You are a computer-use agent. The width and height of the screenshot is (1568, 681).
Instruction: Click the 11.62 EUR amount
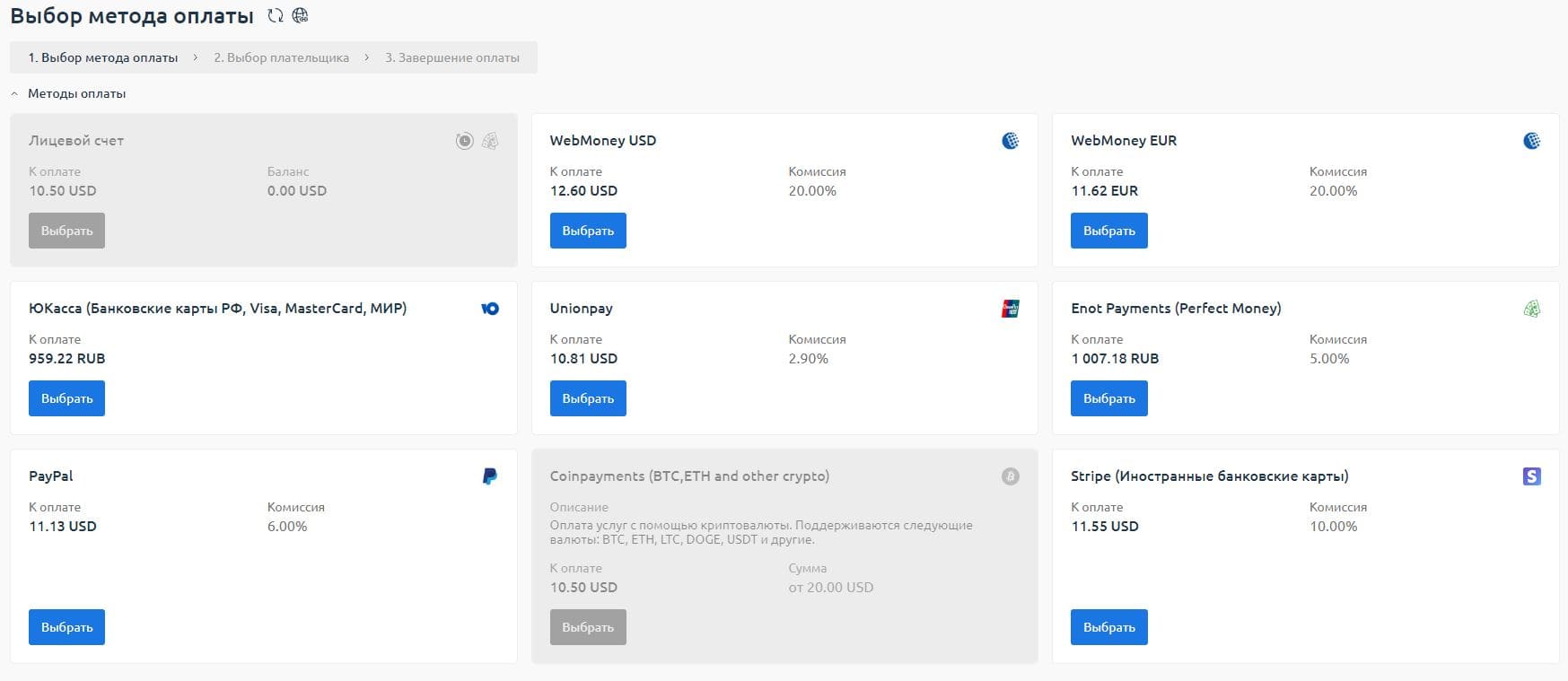pyautogui.click(x=1104, y=191)
